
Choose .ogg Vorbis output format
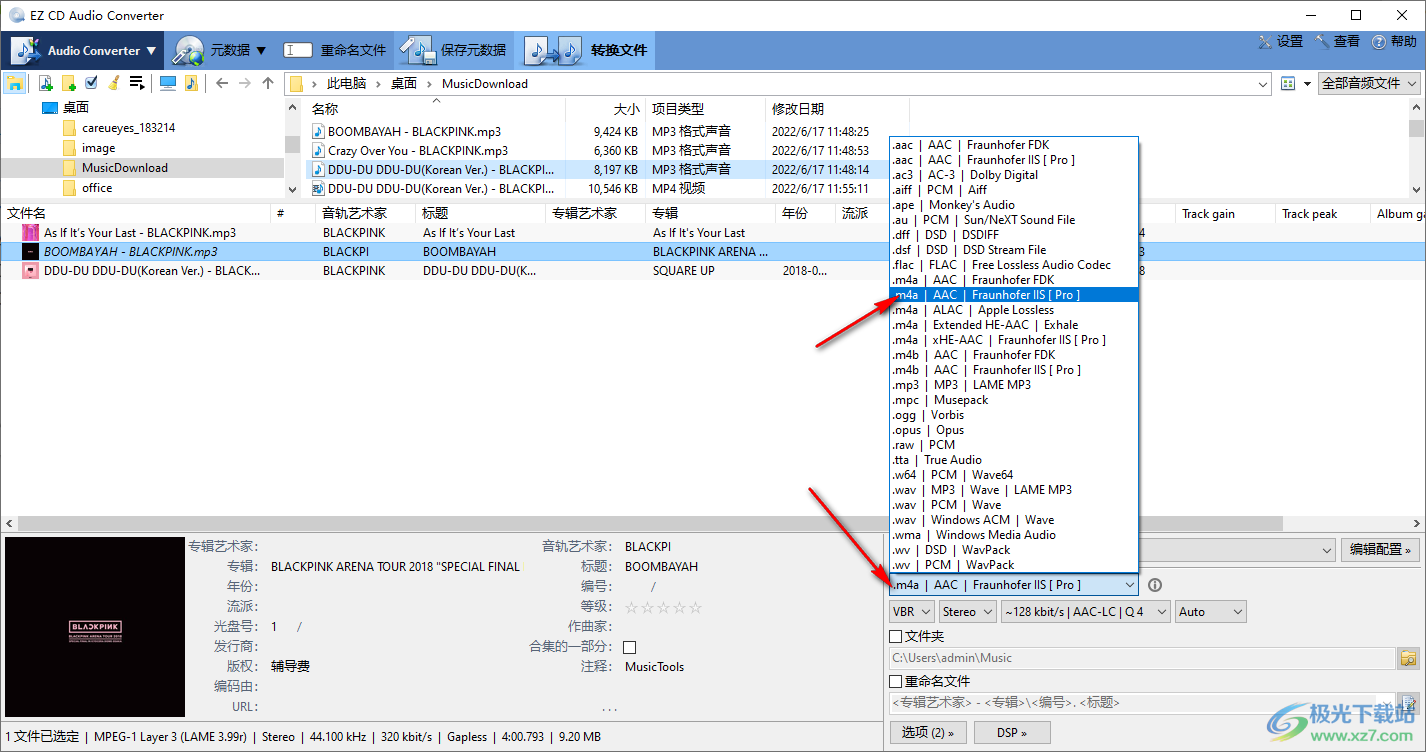1013,415
